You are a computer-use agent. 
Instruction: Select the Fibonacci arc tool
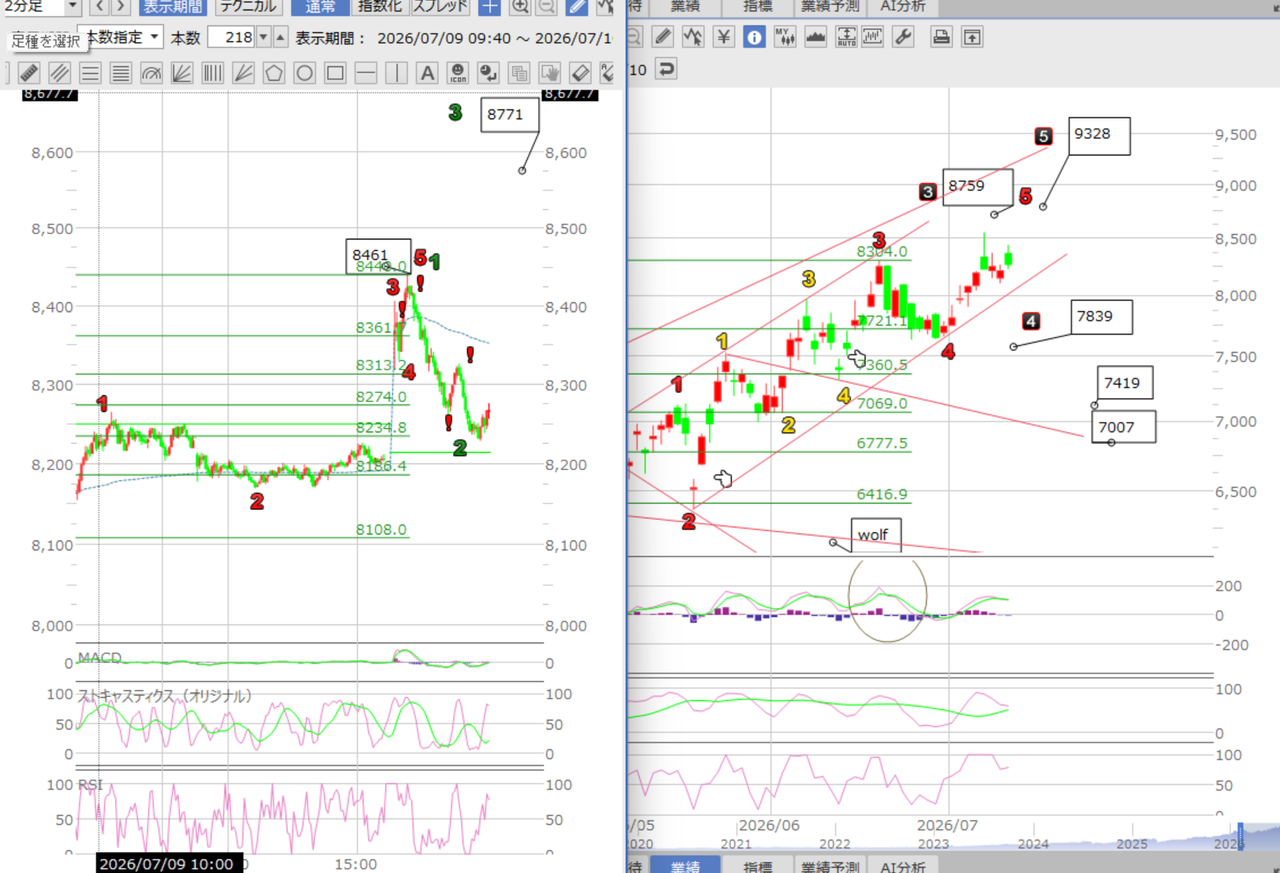[152, 73]
